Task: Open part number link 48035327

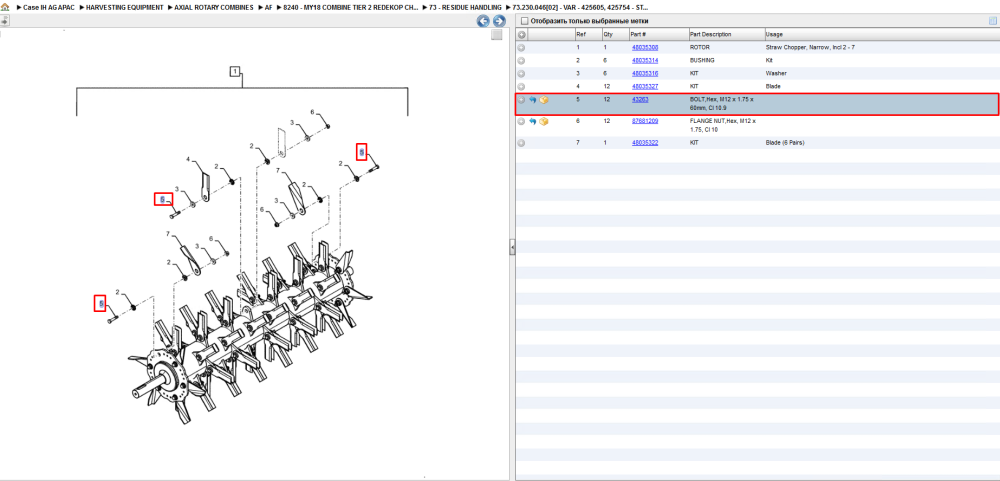Action: [645, 86]
